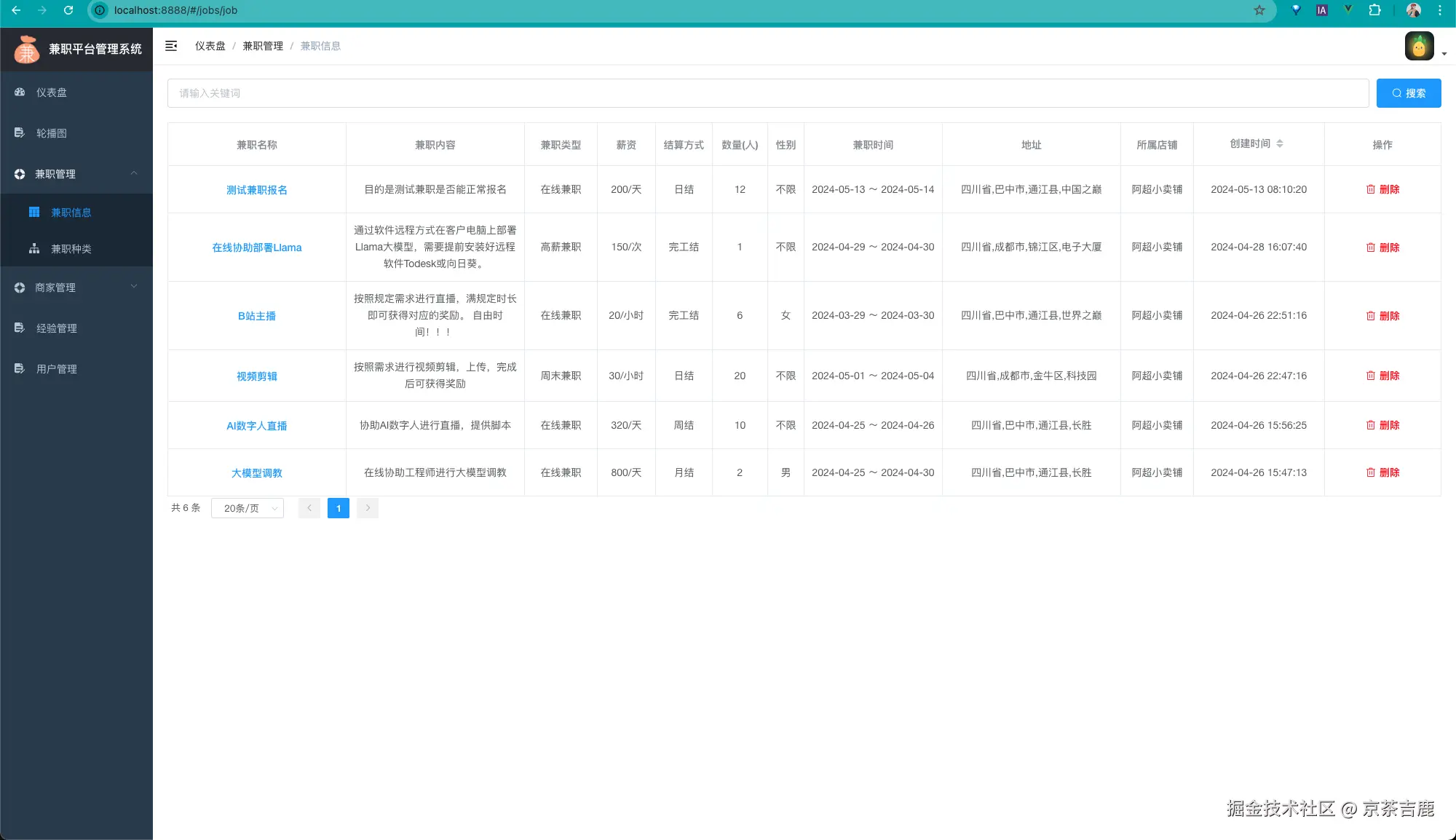The image size is (1456, 840).
Task: Click browser bookmark star icon
Action: (x=1259, y=10)
